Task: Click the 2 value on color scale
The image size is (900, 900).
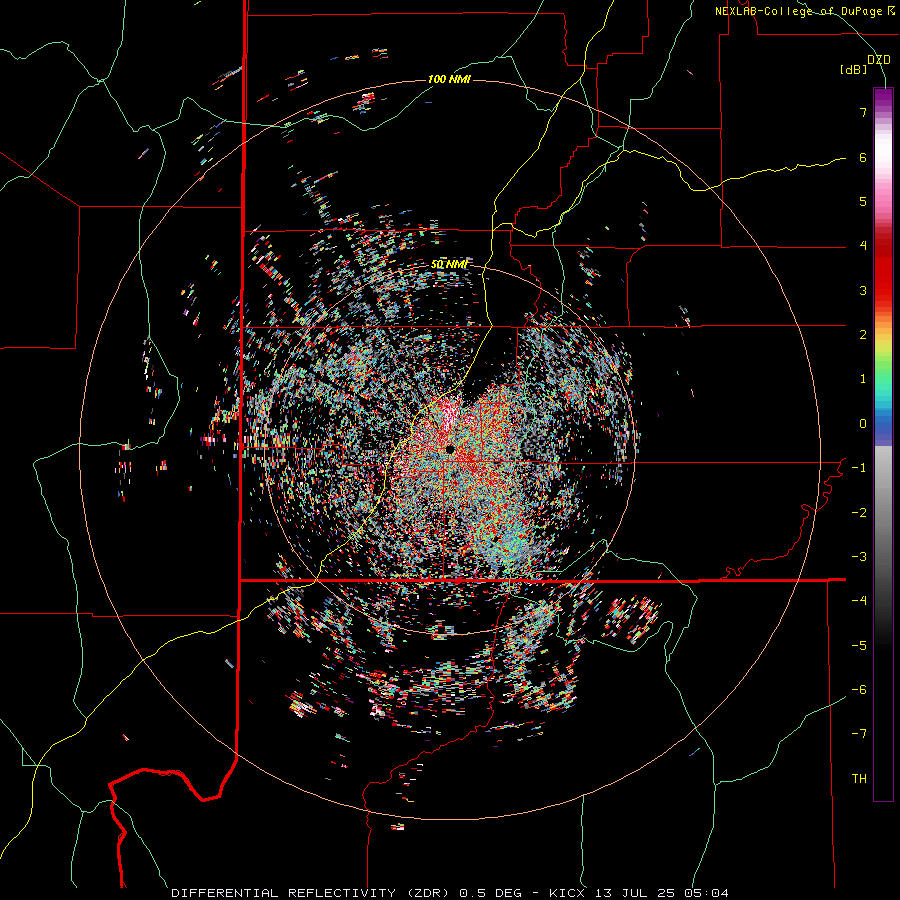Action: [x=863, y=335]
